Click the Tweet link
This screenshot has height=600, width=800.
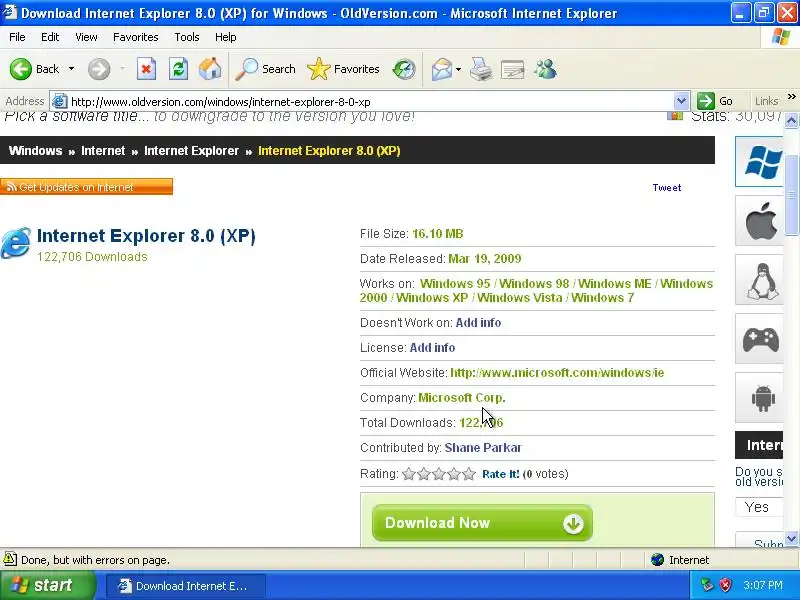(x=666, y=188)
